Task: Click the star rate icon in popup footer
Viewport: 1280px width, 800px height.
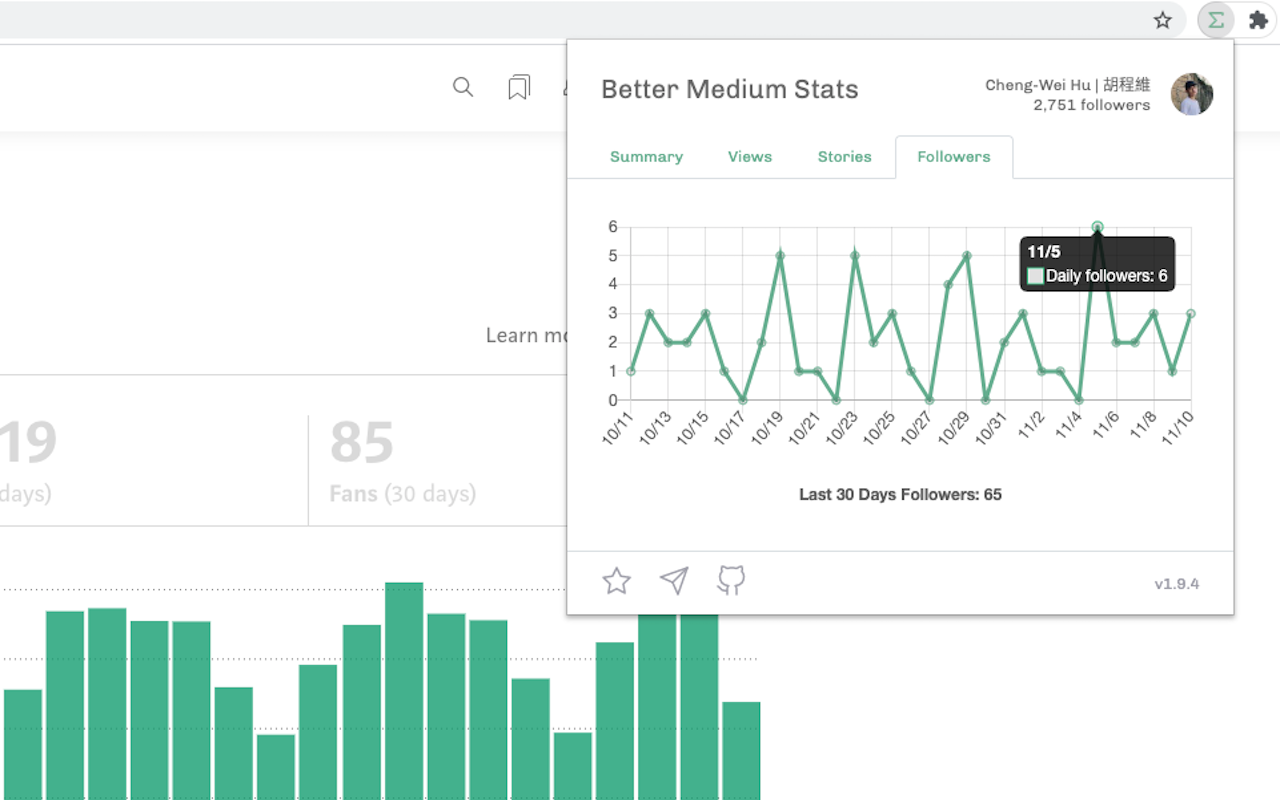Action: pyautogui.click(x=617, y=581)
